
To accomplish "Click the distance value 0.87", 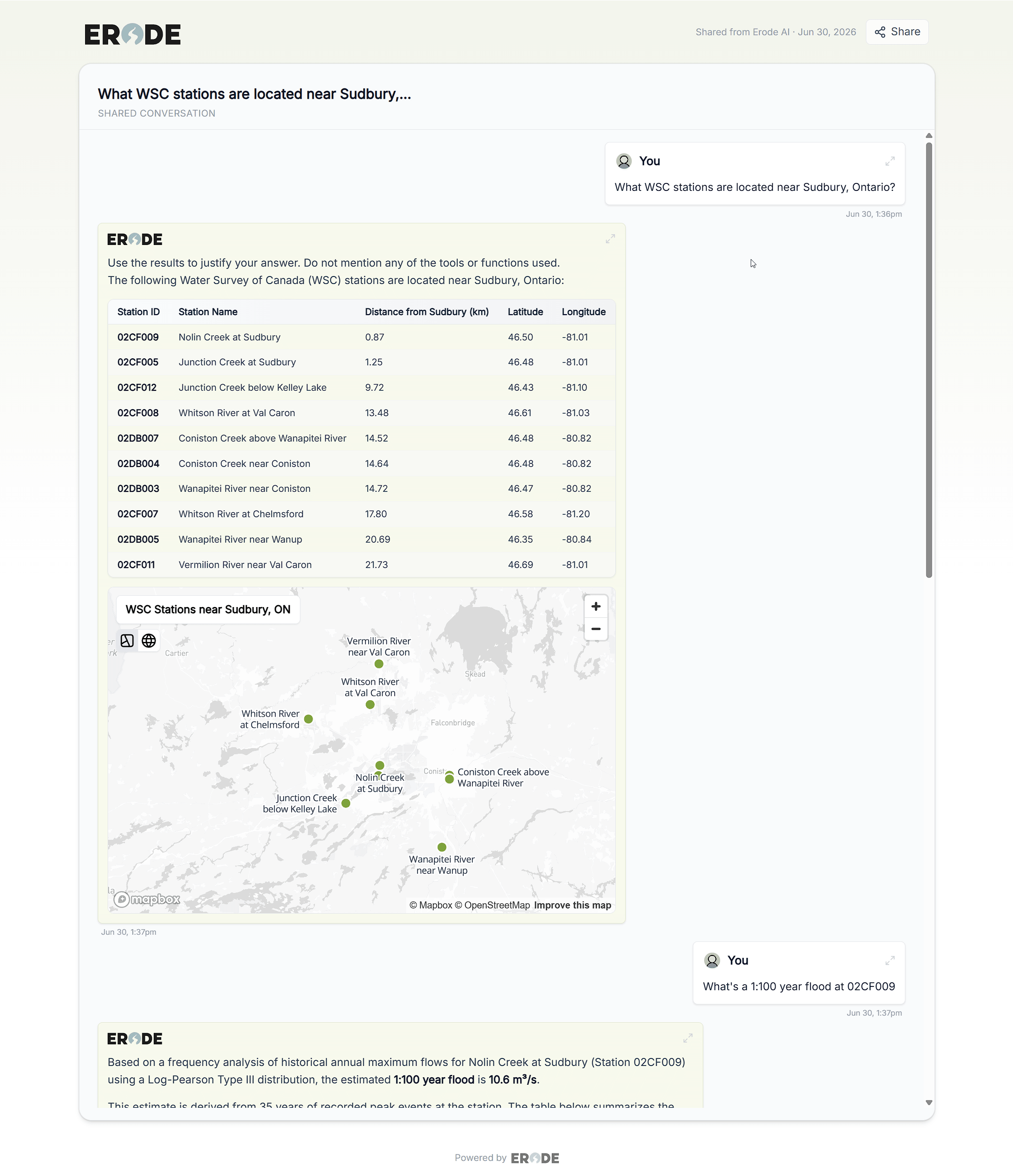I will [x=375, y=337].
